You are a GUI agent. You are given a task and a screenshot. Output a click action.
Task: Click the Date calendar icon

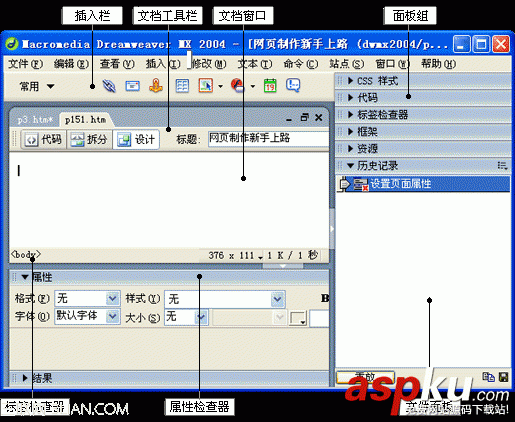(x=270, y=86)
